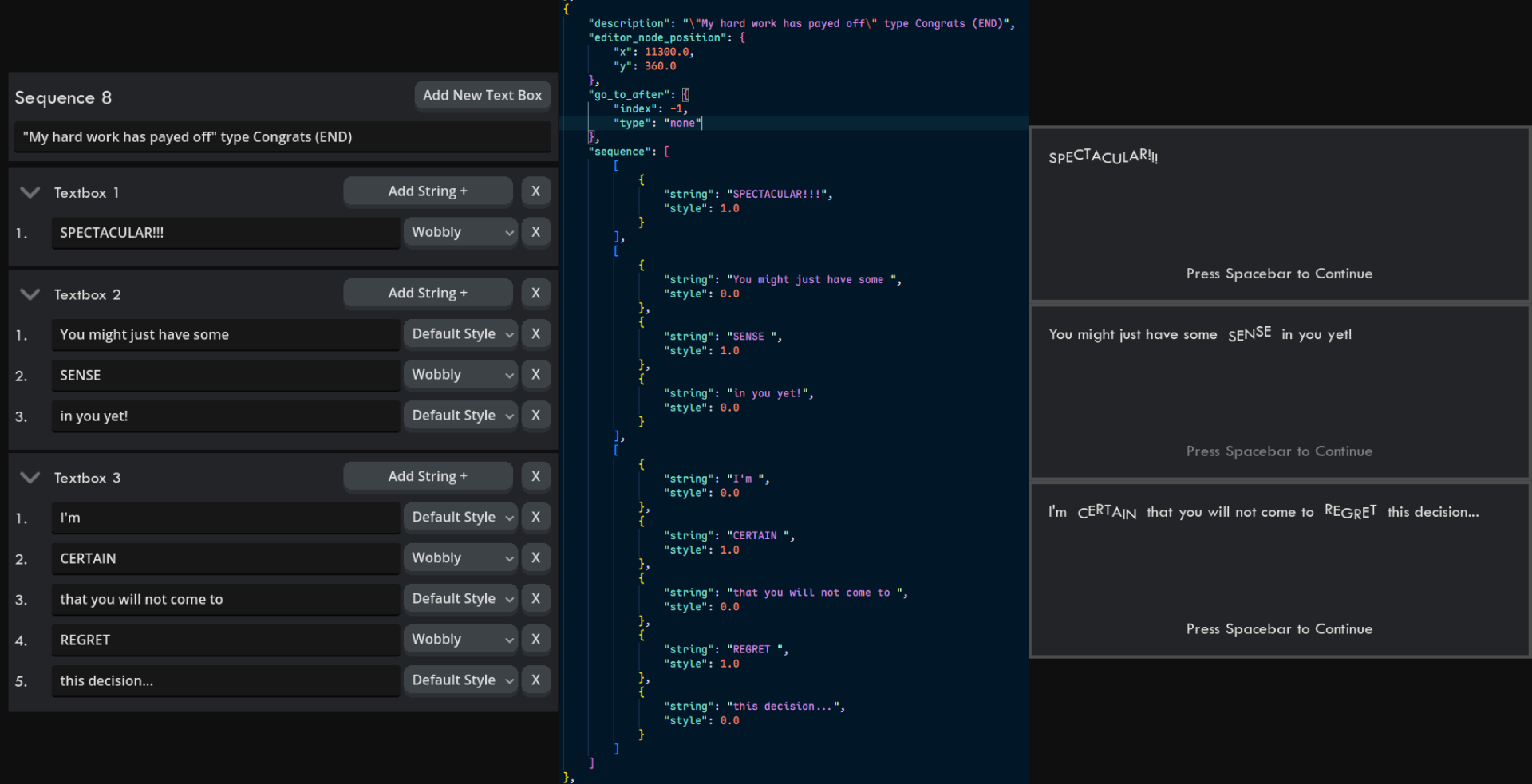Open style dropdown for 'that you will not come to'
The height and width of the screenshot is (784, 1532).
coord(460,599)
